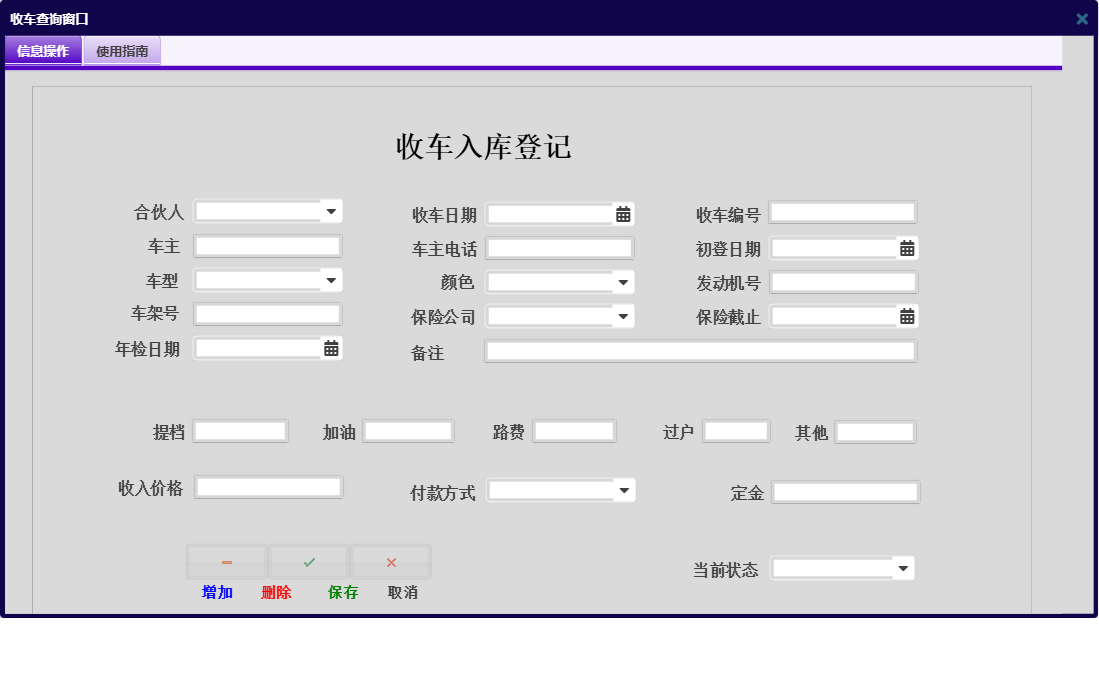
Task: Open the 车型 dropdown
Action: click(x=333, y=279)
